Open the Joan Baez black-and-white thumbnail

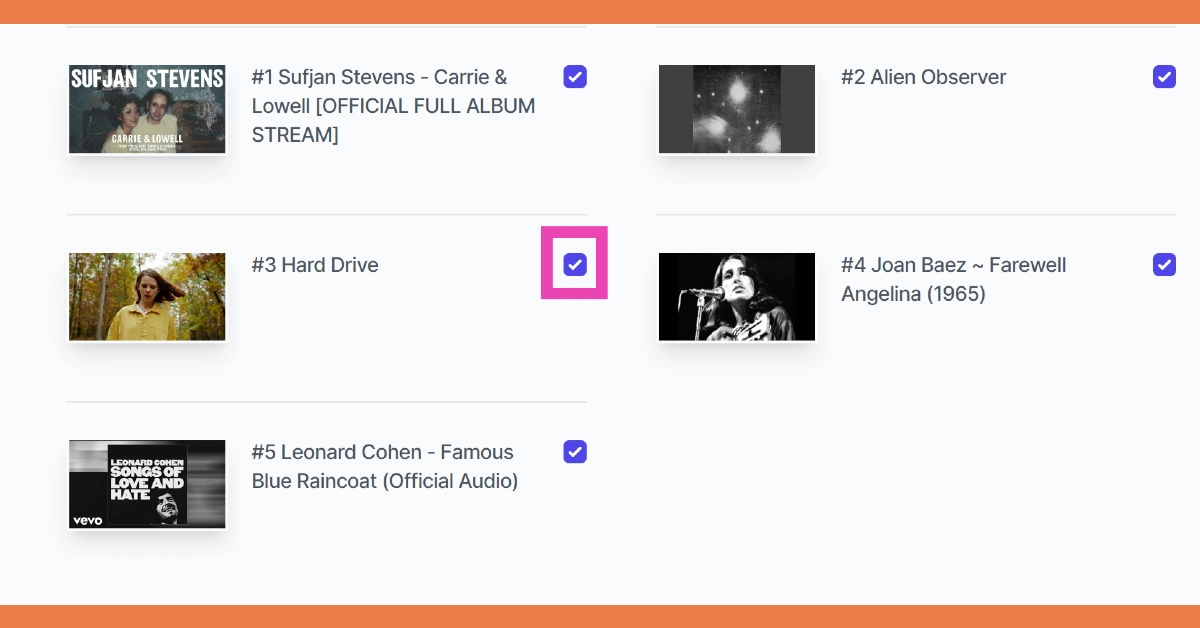(736, 296)
